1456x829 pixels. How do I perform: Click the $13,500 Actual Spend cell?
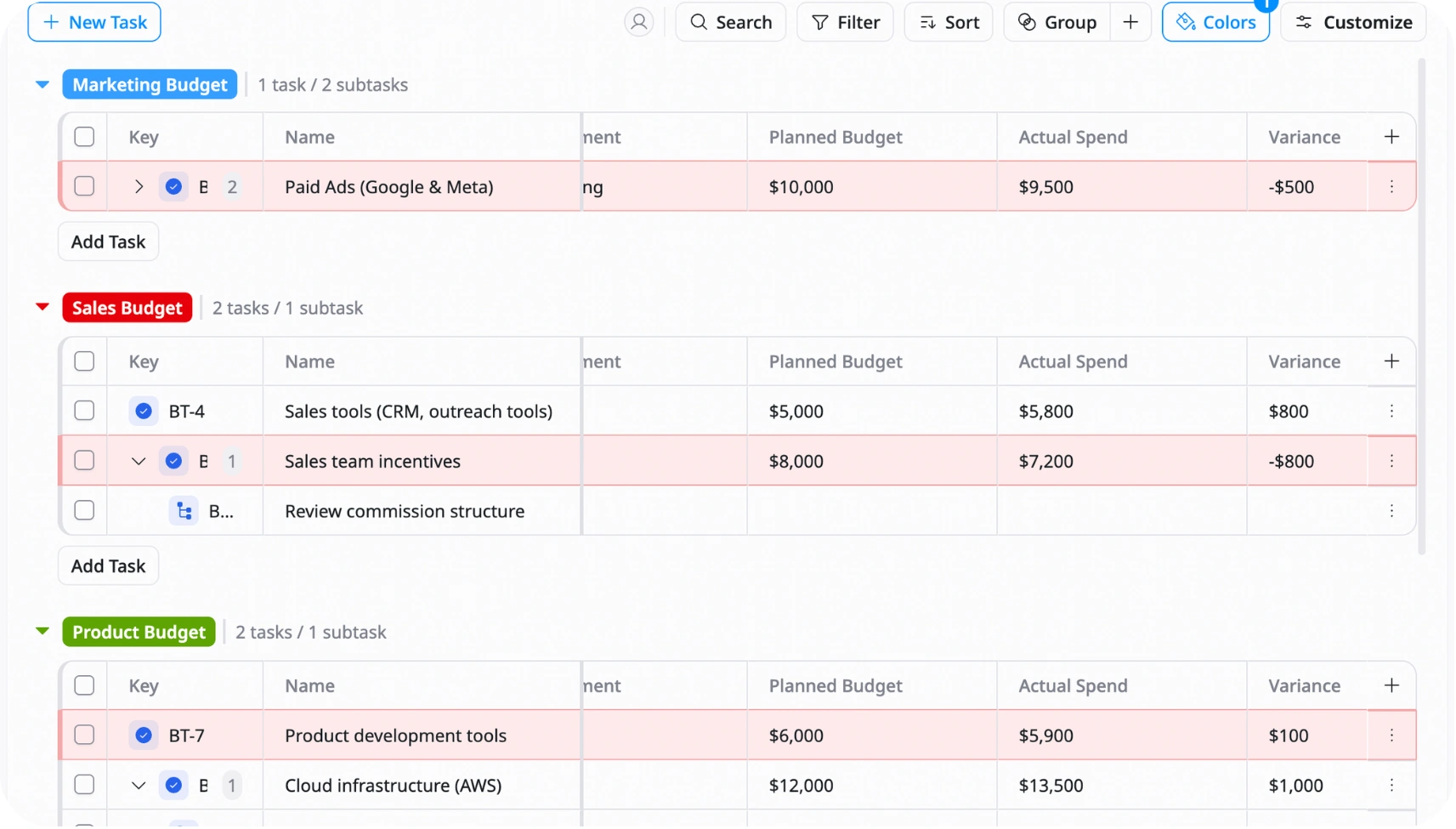pos(1122,785)
